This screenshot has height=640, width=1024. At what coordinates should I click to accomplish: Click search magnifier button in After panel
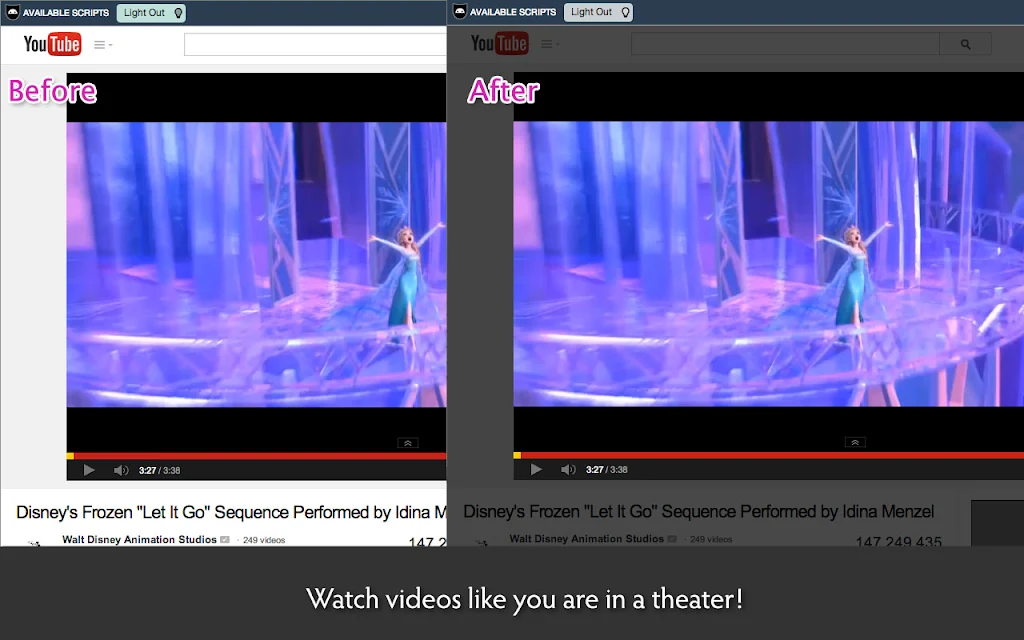point(965,44)
